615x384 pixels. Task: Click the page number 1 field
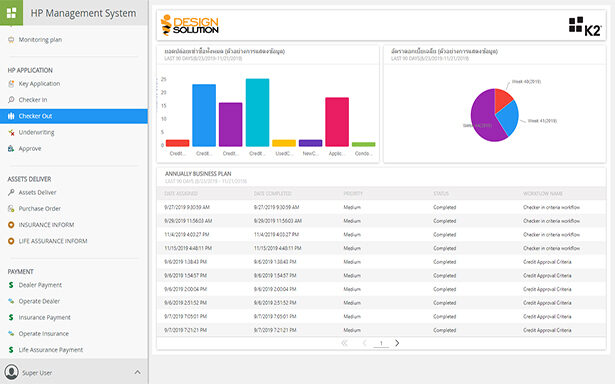tap(381, 343)
